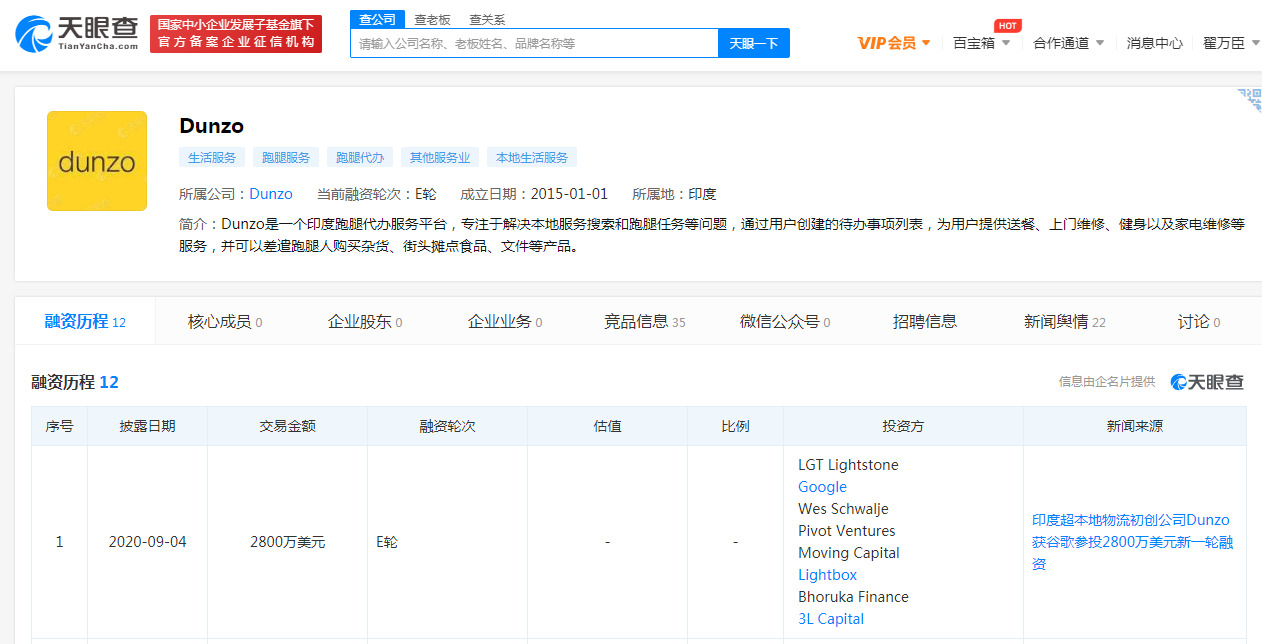Screen dimensions: 1262x644
Task: Click Bhoruka Finance investor text
Action: tap(853, 597)
